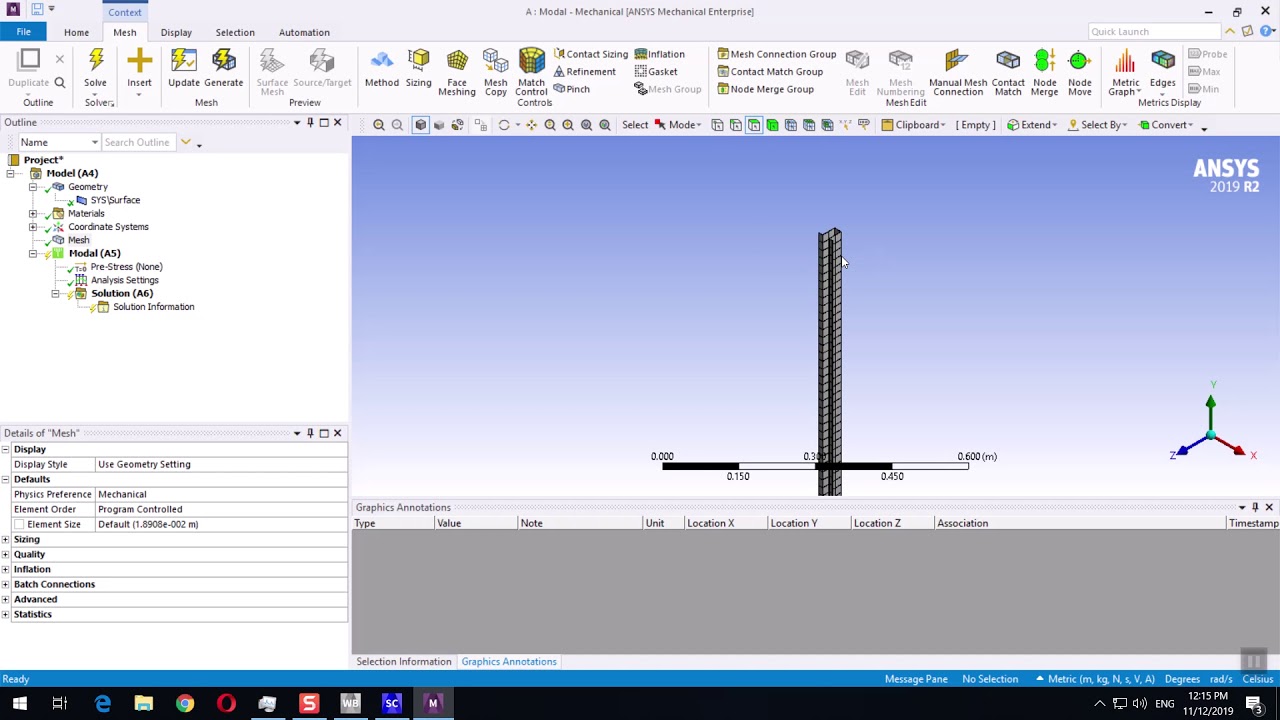Click the Match Control icon
The width and height of the screenshot is (1280, 720).
[532, 62]
